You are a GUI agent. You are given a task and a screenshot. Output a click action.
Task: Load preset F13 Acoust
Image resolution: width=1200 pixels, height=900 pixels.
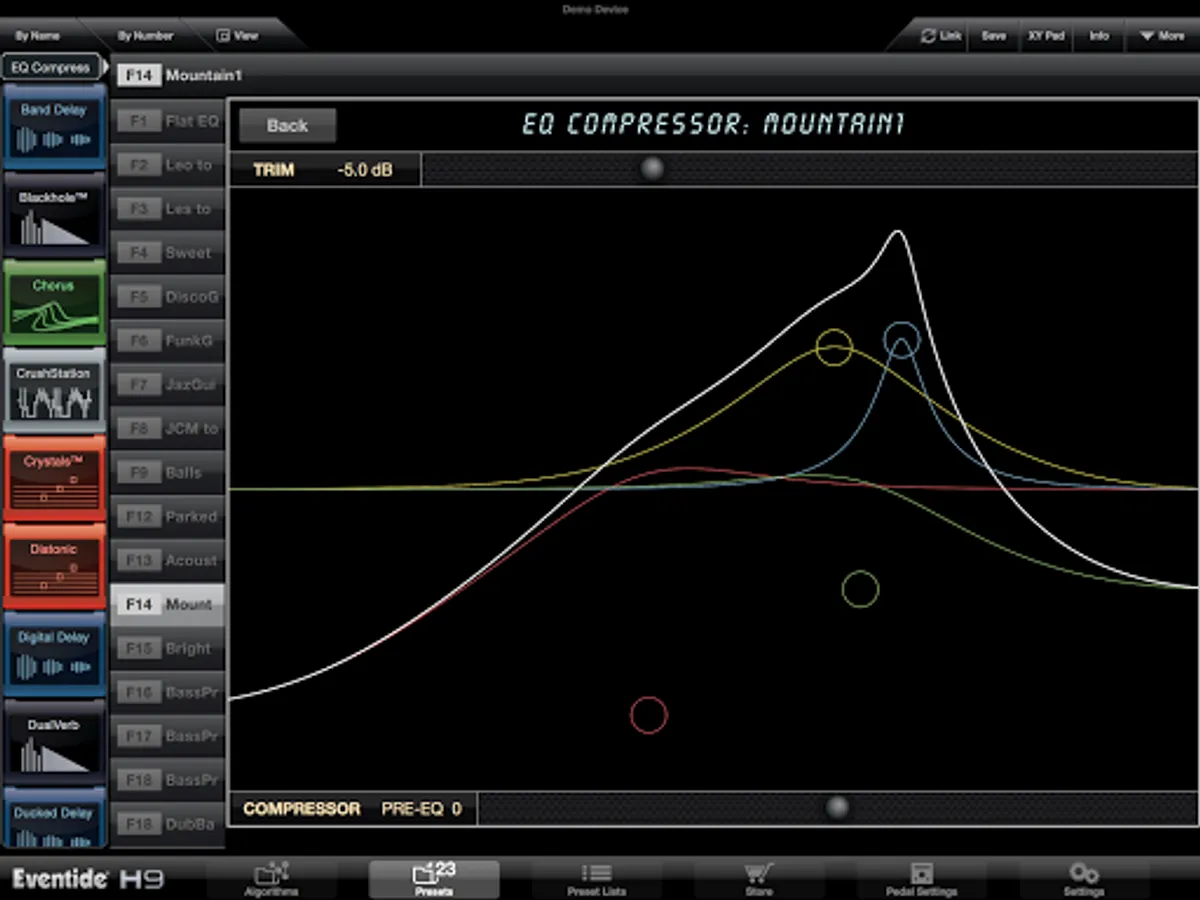coord(168,561)
